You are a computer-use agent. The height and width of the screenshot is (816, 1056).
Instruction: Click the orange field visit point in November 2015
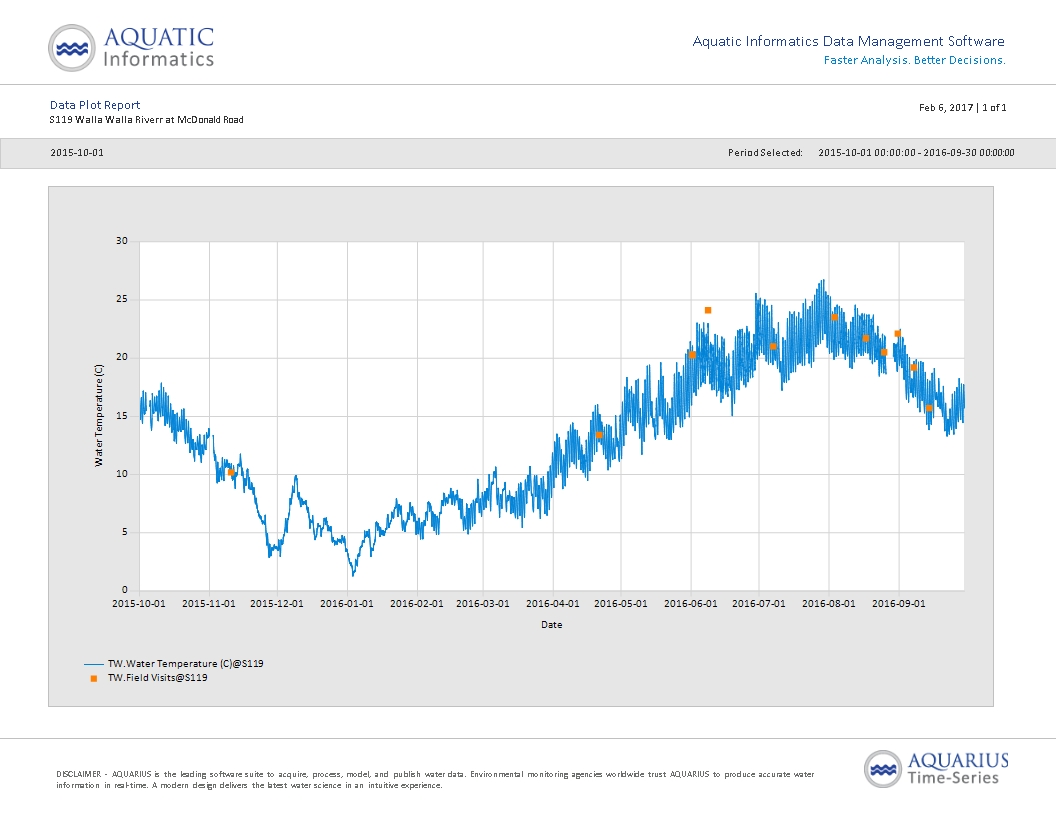click(x=231, y=473)
